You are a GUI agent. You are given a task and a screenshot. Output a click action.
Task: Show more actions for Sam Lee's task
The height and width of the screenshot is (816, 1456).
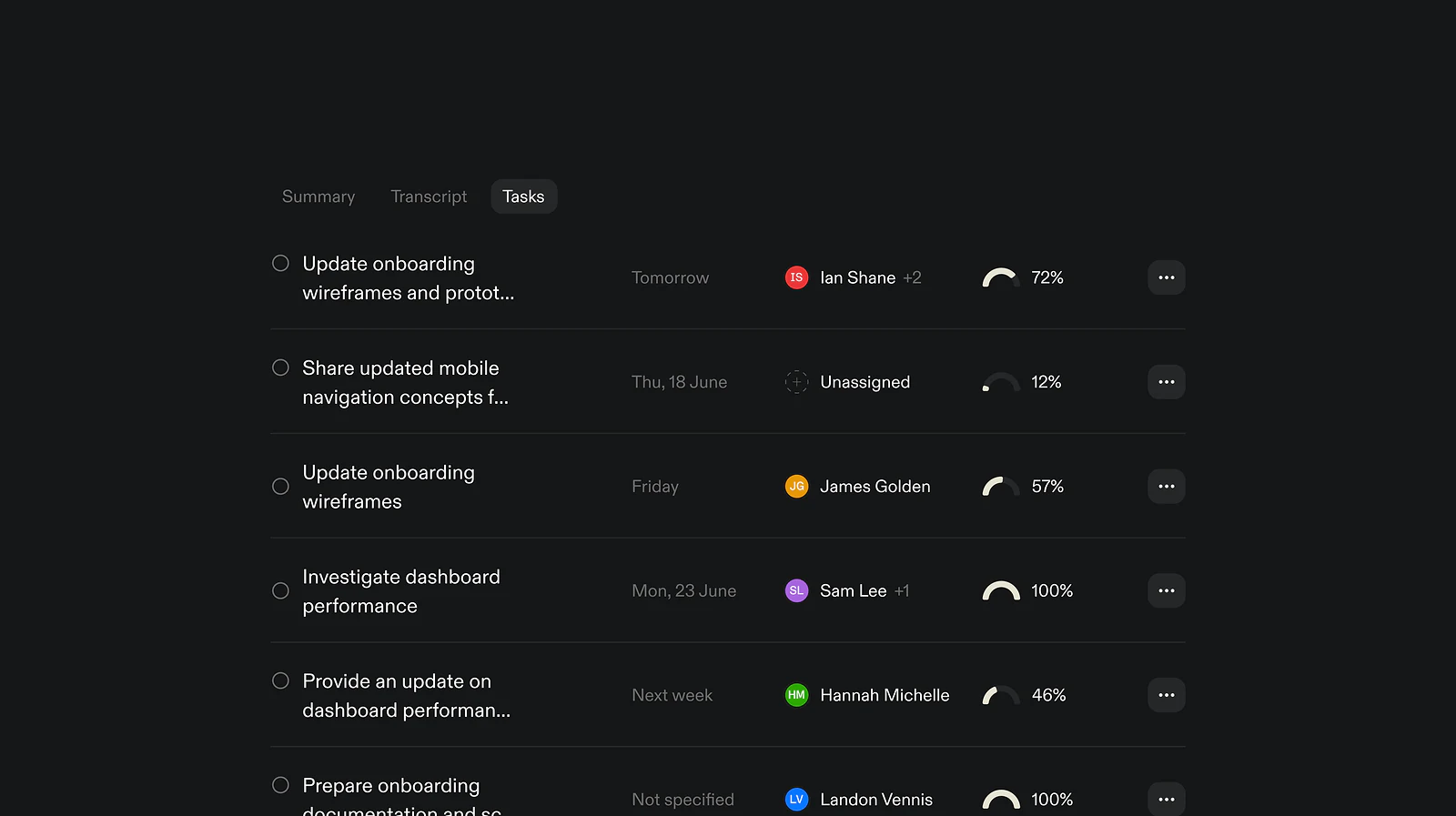coord(1166,590)
